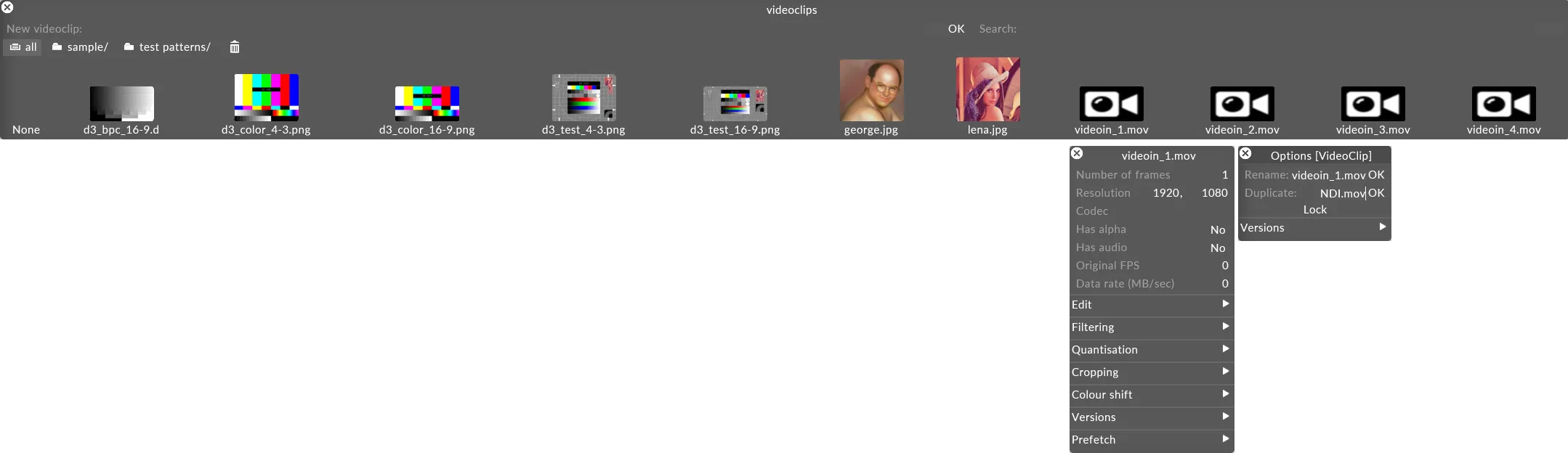Click the Number of frames value 1
The image size is (1568, 453).
pos(1225,175)
